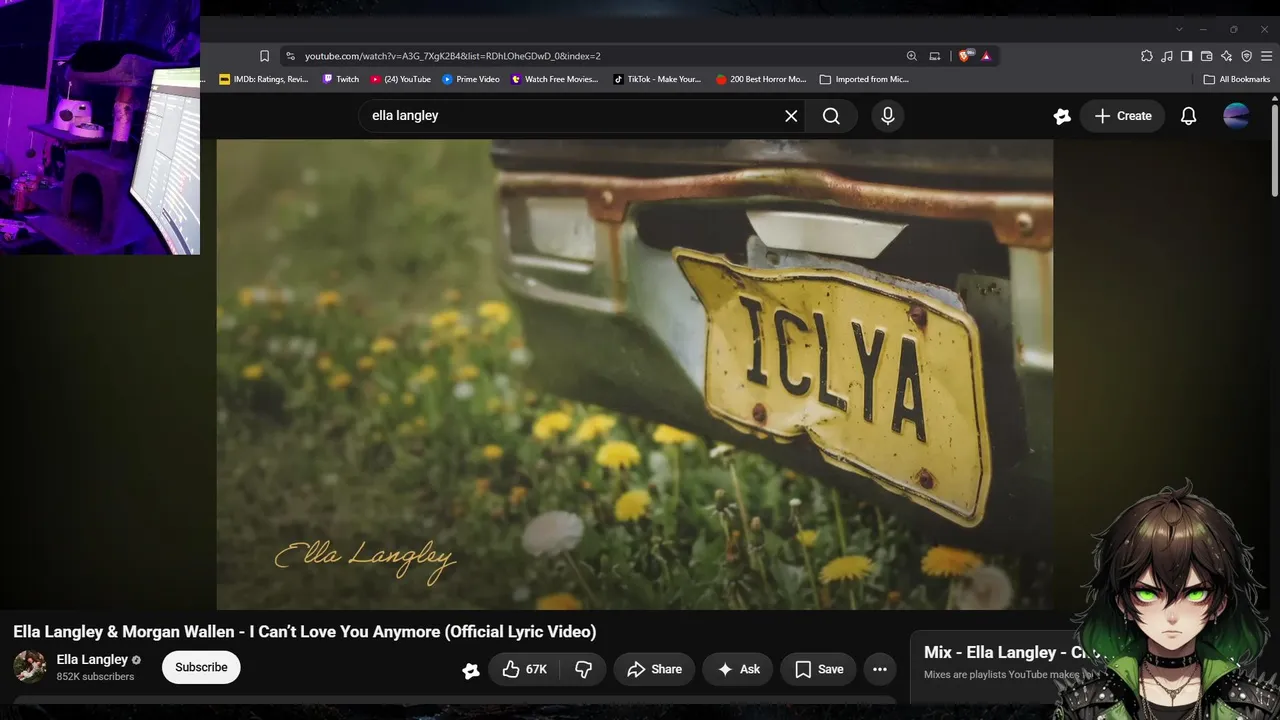Viewport: 1280px width, 720px height.
Task: Open the media control music note icon
Action: (1167, 56)
